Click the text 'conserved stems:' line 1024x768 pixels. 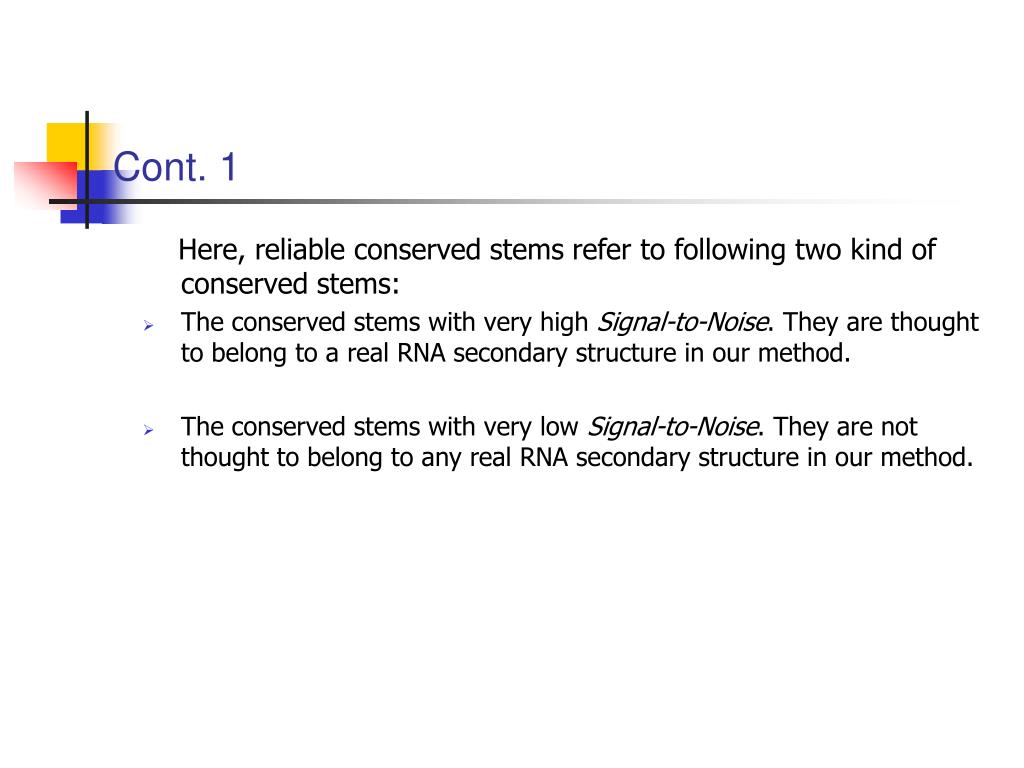tap(290, 284)
